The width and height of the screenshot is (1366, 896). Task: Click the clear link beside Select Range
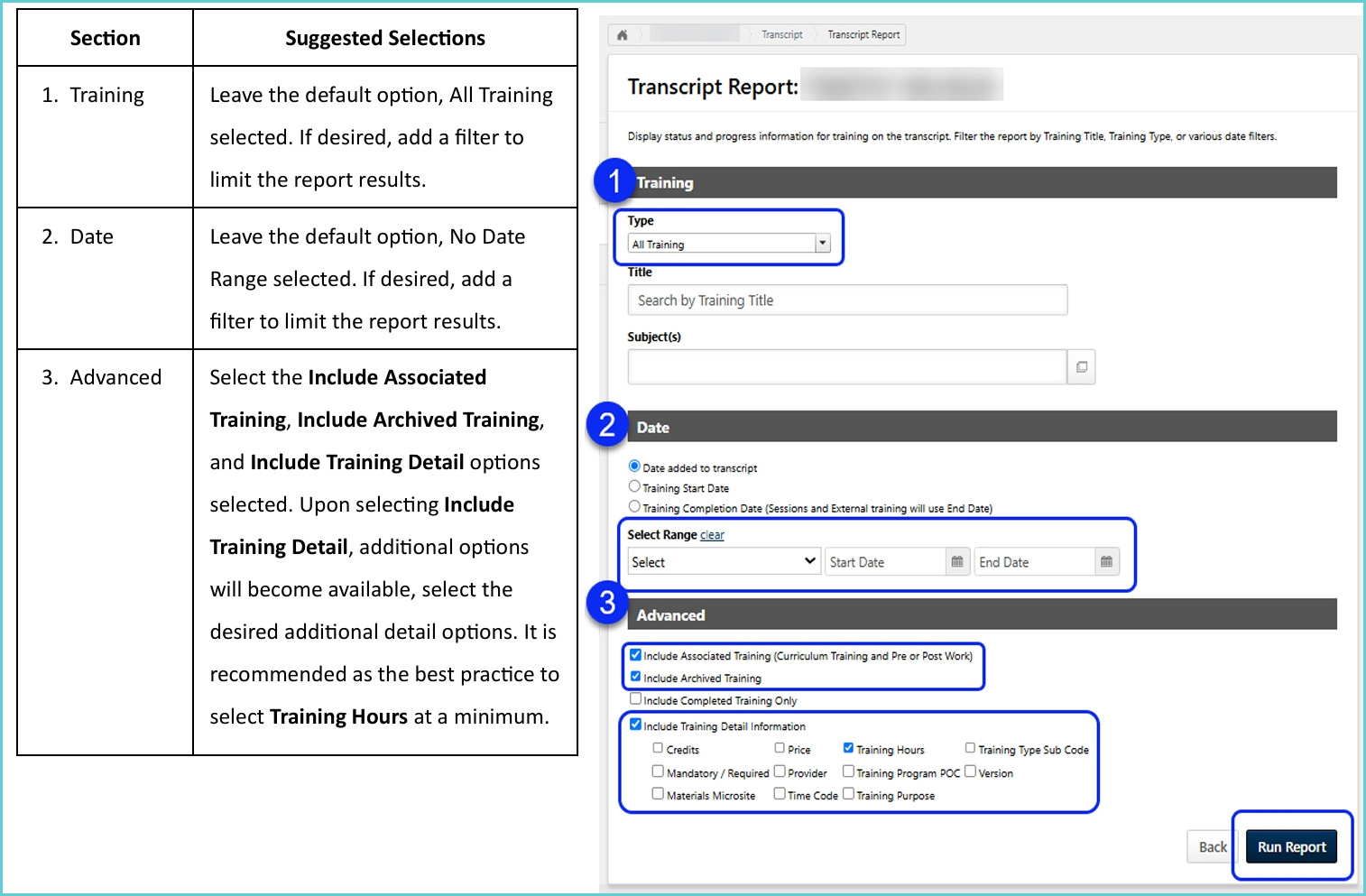tap(712, 535)
